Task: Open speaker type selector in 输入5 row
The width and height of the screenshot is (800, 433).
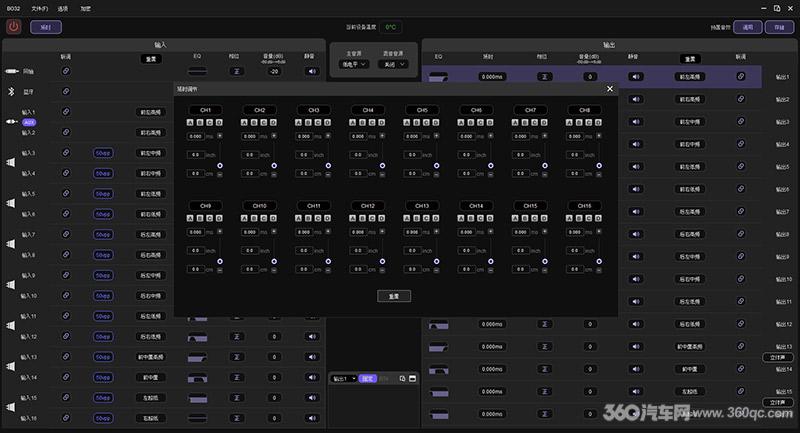Action: point(151,194)
